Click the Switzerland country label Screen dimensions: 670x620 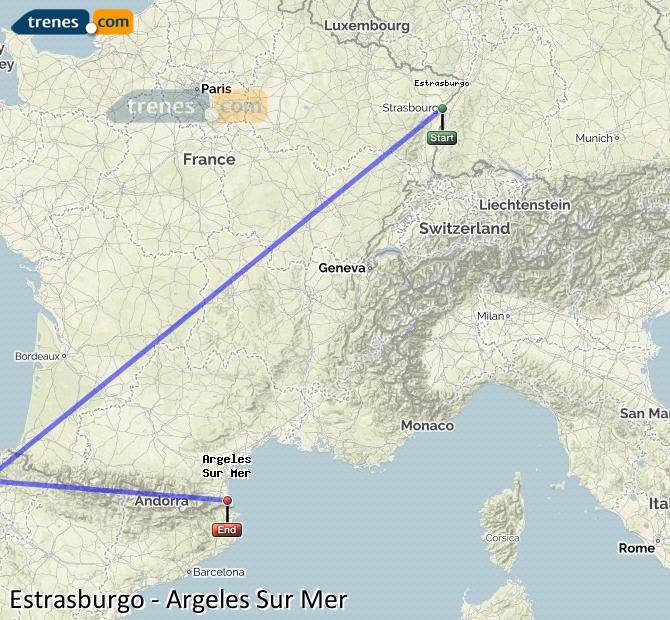tap(464, 229)
